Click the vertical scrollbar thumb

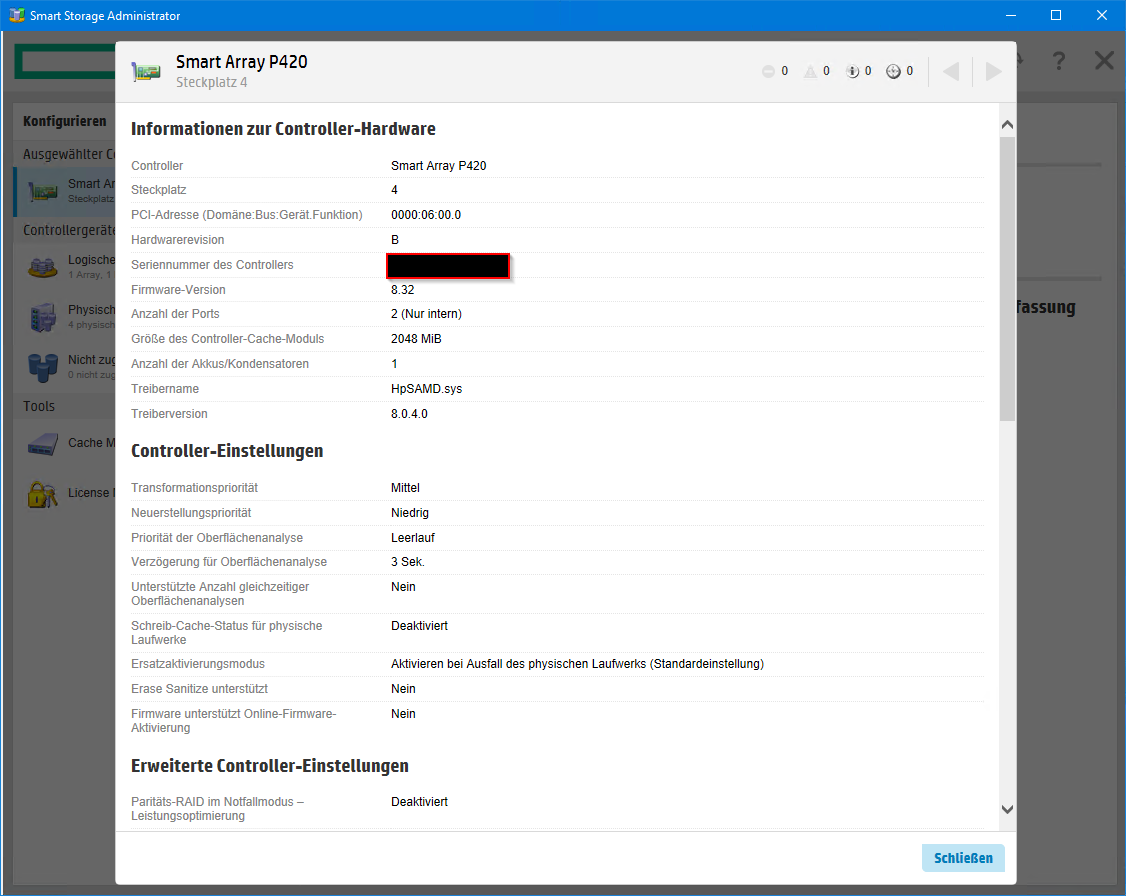click(x=1007, y=279)
